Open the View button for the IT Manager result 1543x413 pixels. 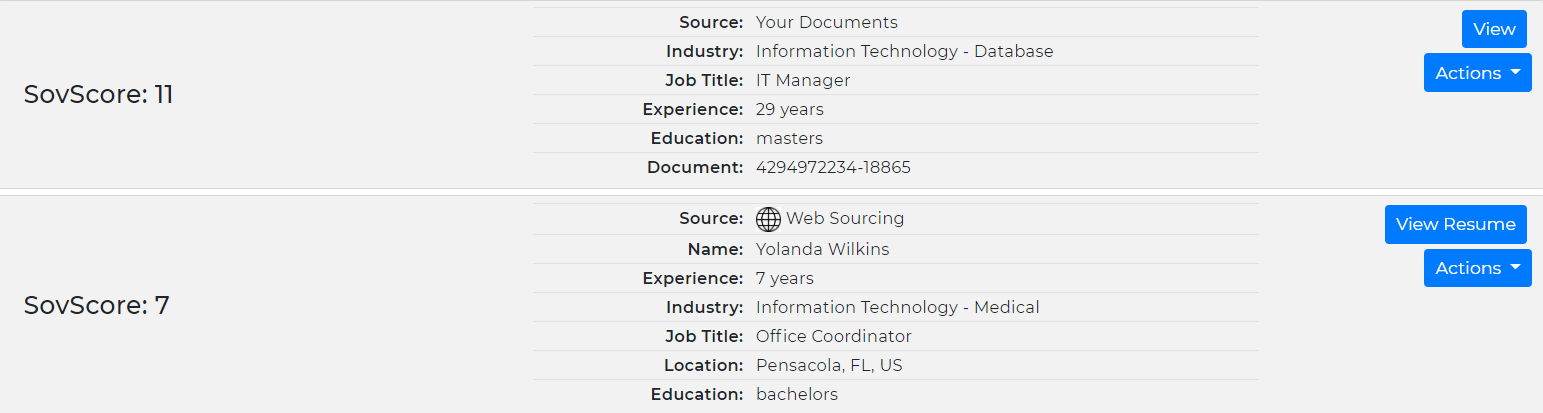point(1494,29)
